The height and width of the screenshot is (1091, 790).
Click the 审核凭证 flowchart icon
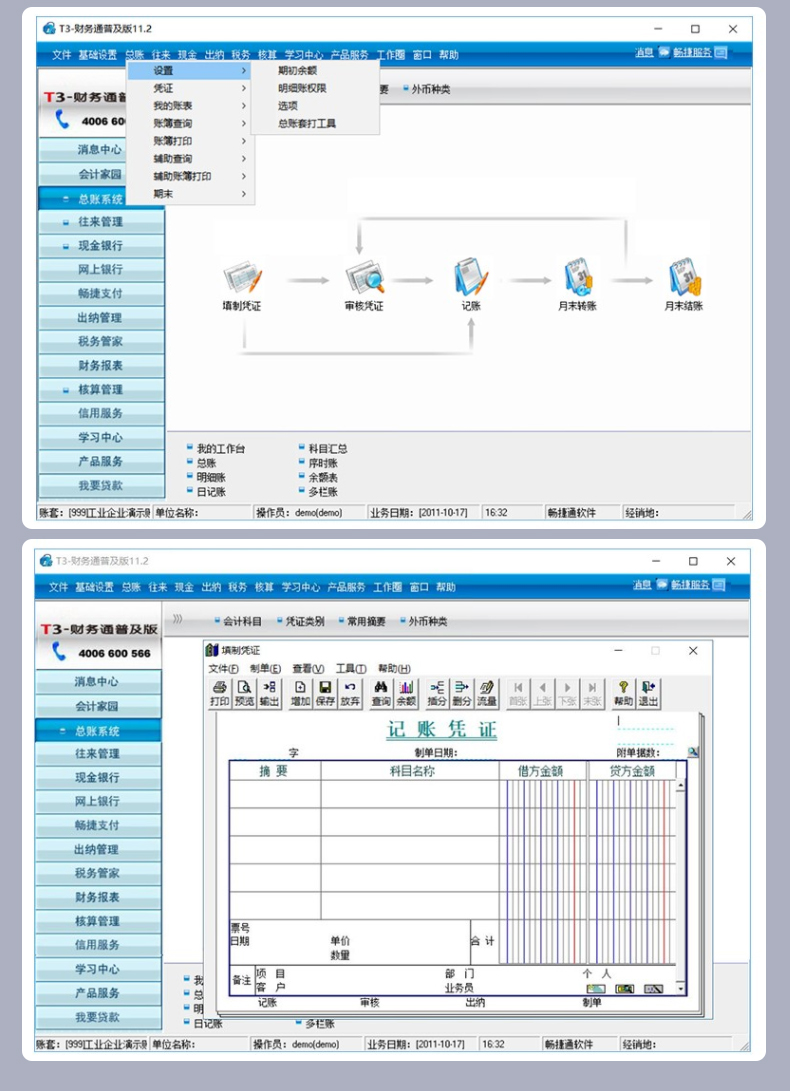365,277
